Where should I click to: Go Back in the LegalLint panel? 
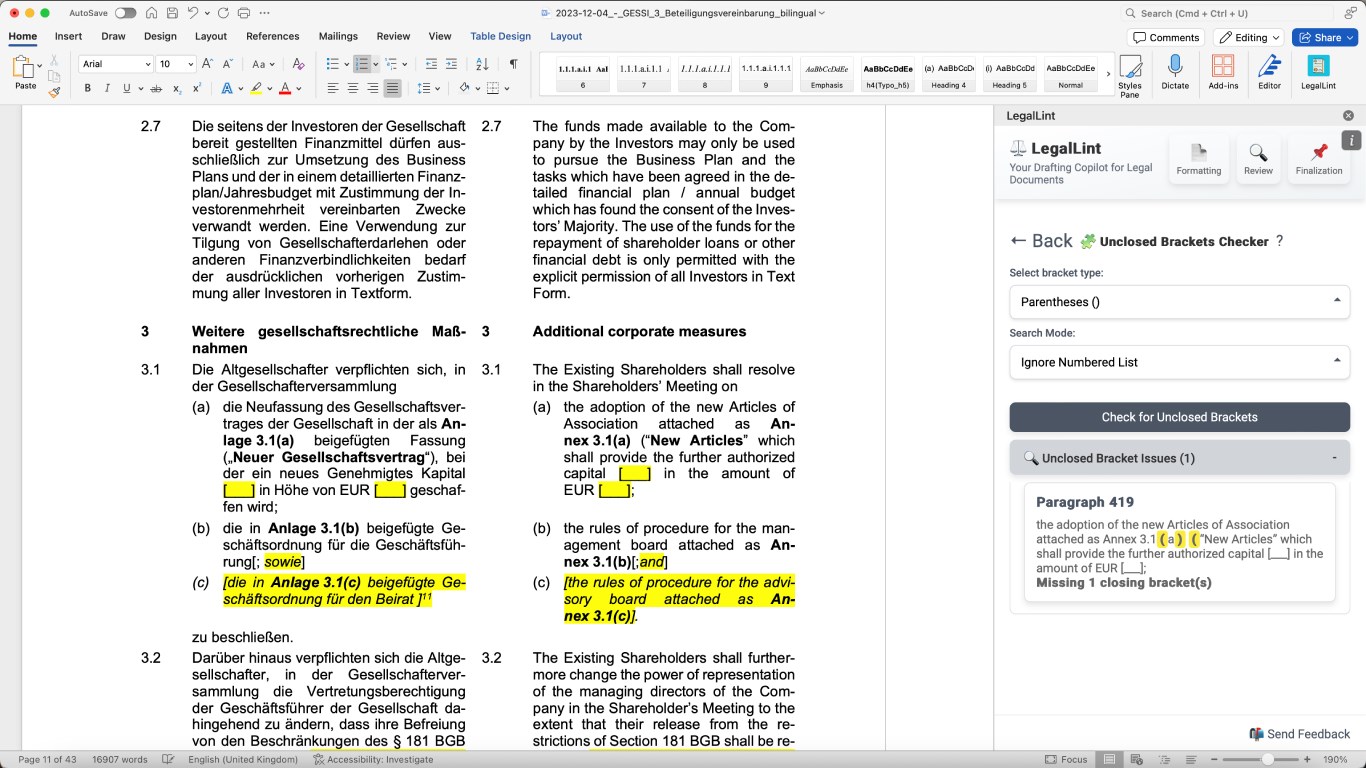point(1041,241)
